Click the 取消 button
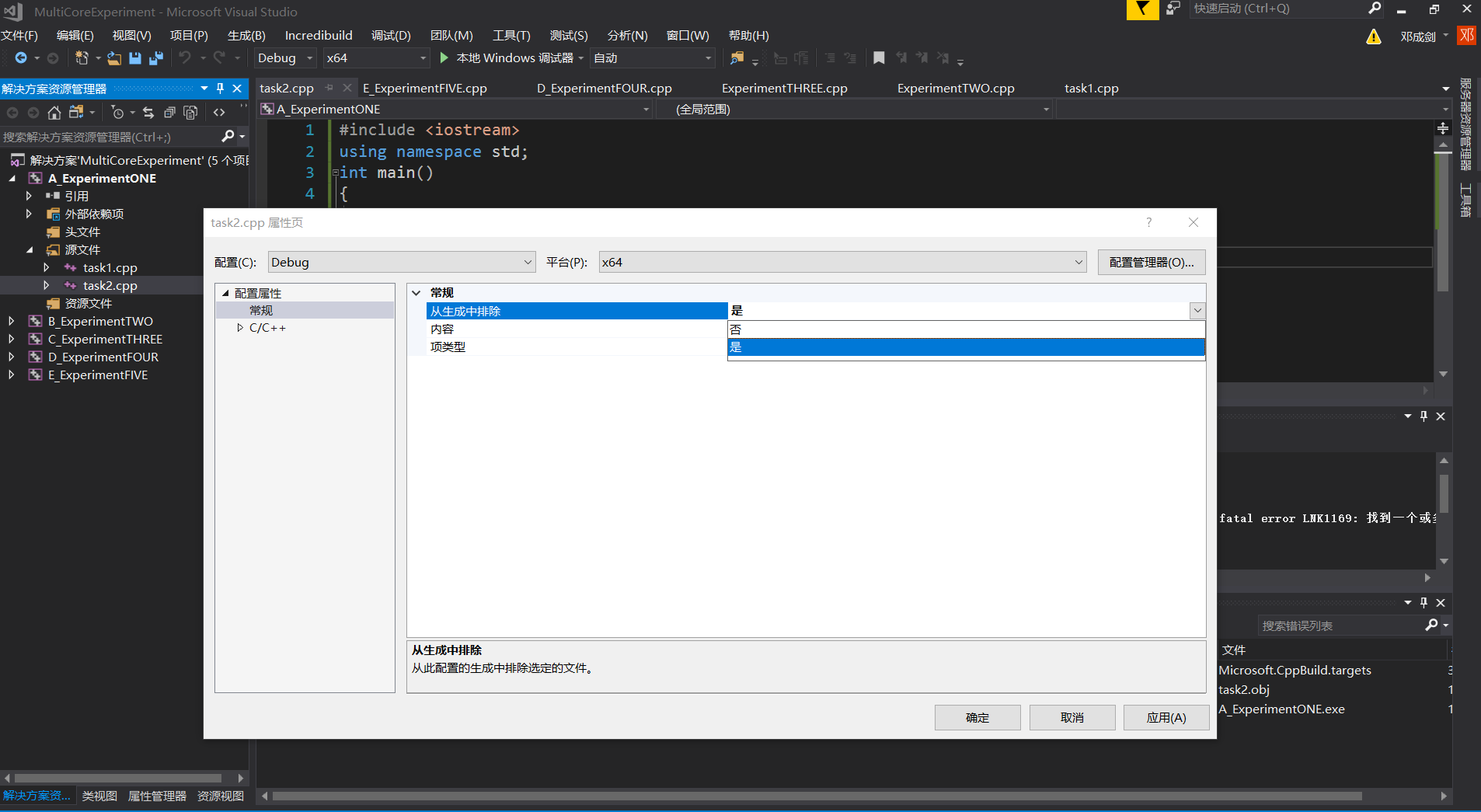The image size is (1481, 812). 1072,717
